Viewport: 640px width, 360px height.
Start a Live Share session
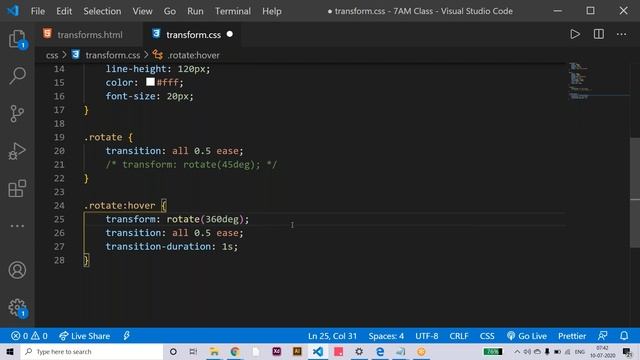pyautogui.click(x=84, y=336)
